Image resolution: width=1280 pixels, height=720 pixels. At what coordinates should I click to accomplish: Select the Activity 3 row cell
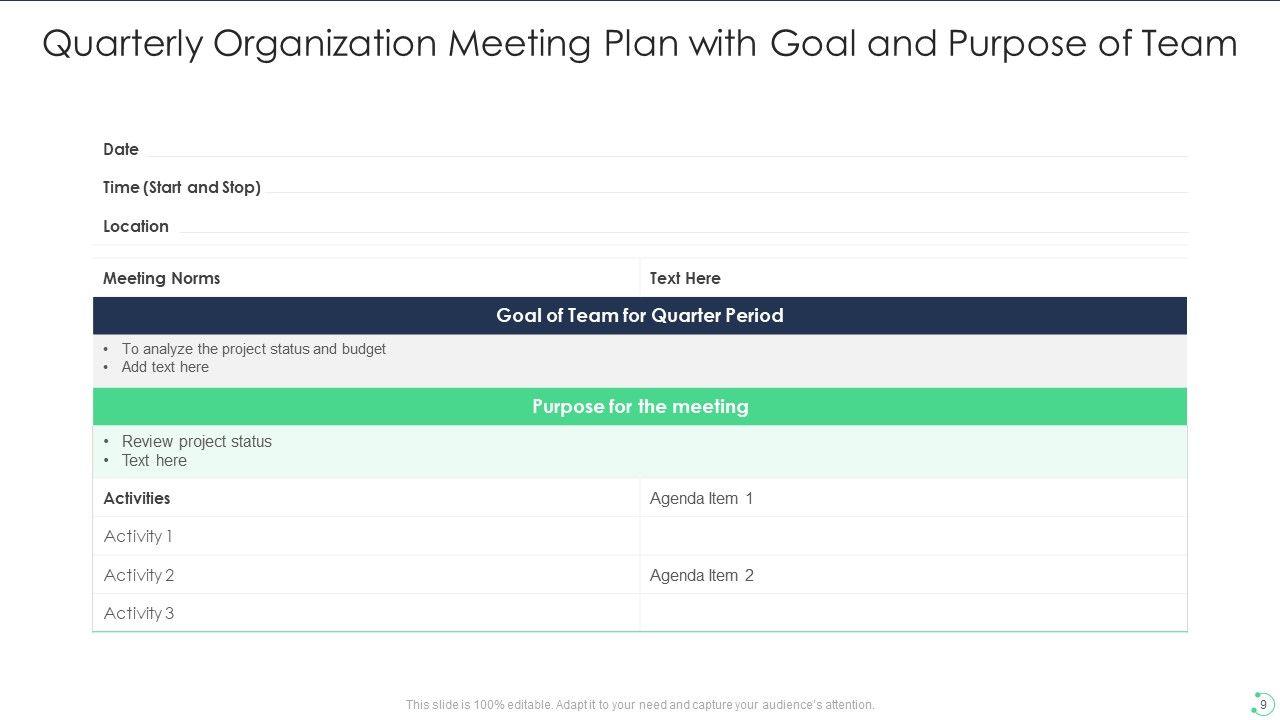pyautogui.click(x=366, y=613)
